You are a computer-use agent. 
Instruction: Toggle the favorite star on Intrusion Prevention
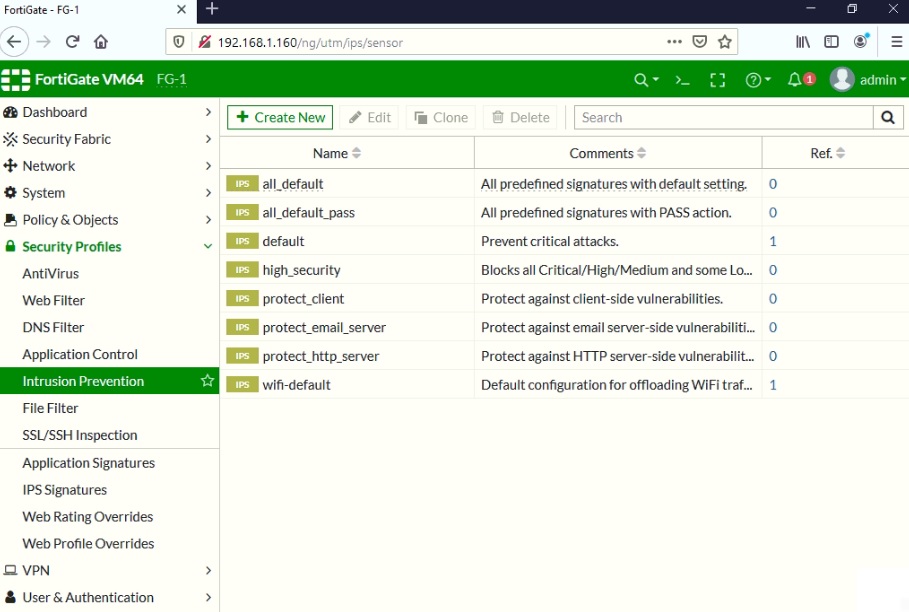(206, 381)
